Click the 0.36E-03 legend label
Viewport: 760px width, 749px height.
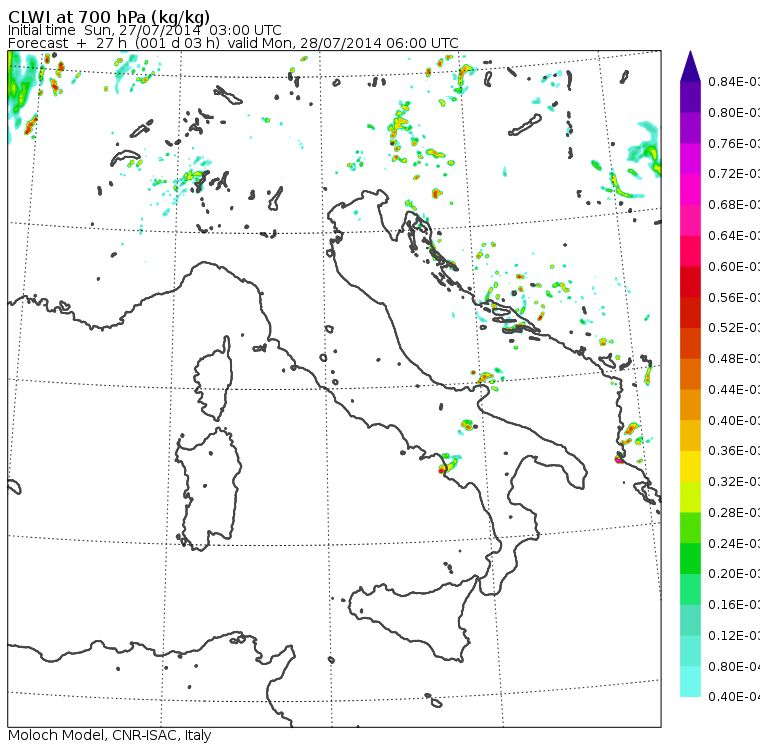tap(734, 451)
